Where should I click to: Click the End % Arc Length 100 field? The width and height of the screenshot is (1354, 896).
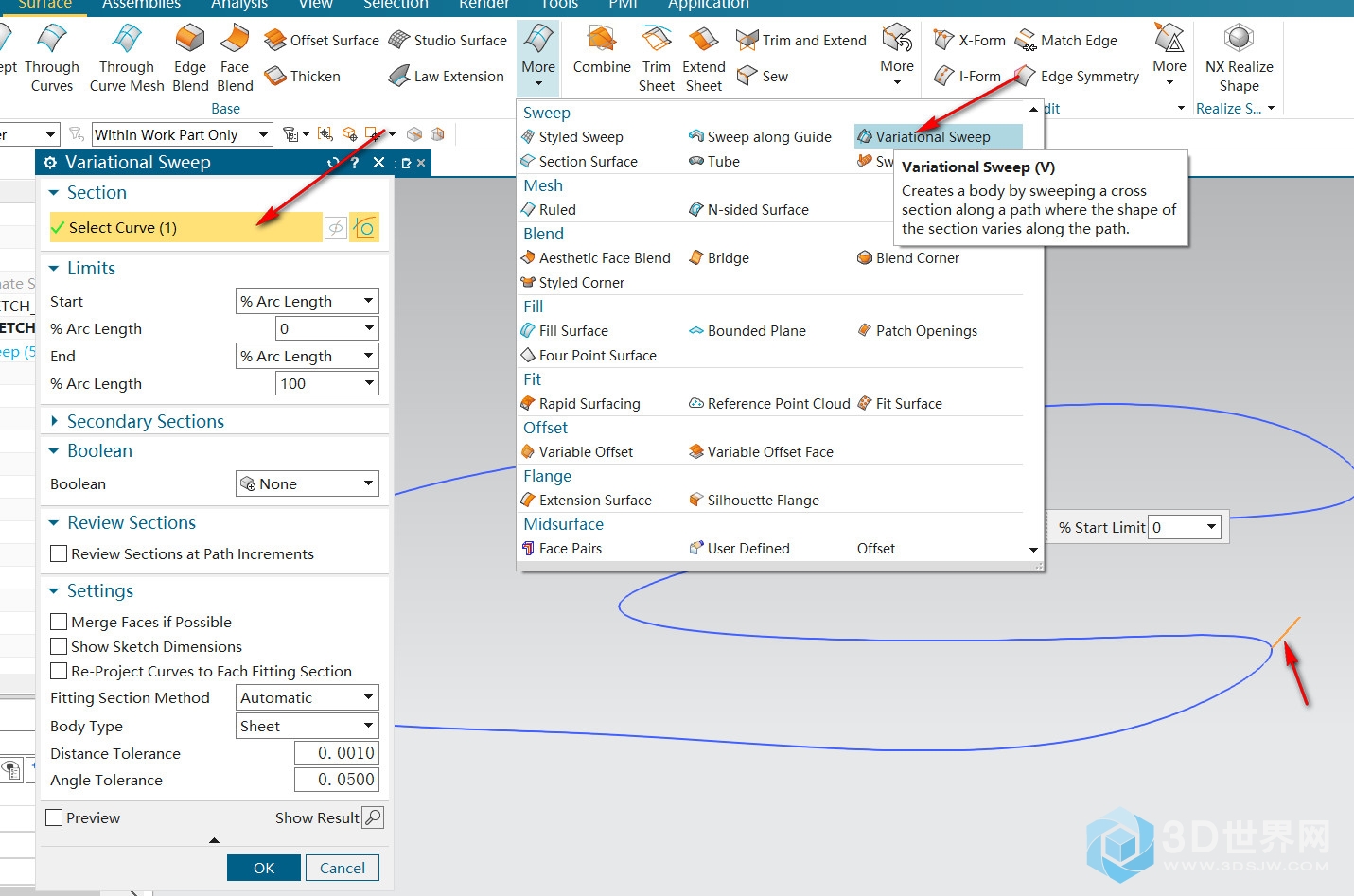point(326,383)
